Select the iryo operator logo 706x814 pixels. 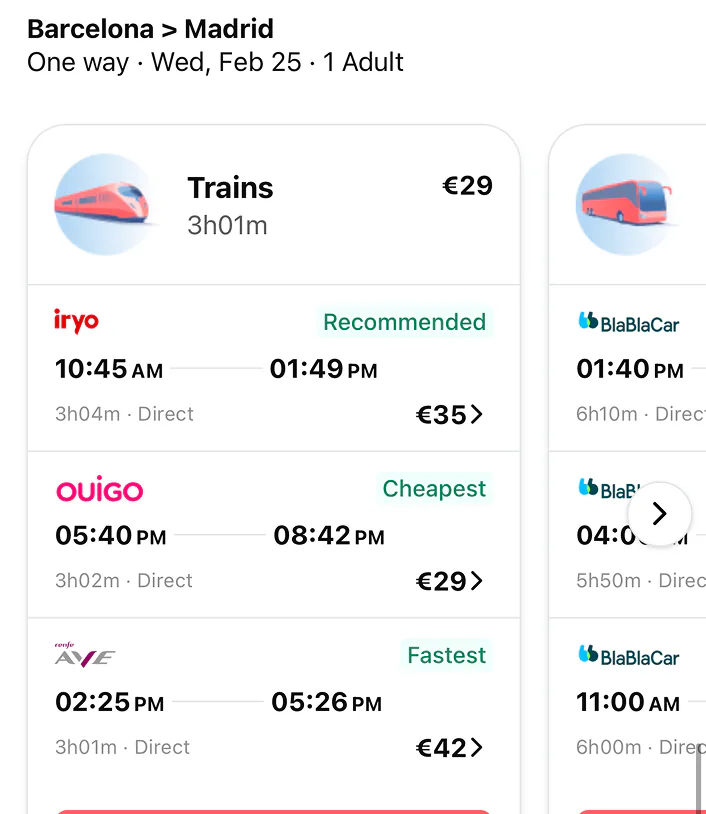(74, 322)
